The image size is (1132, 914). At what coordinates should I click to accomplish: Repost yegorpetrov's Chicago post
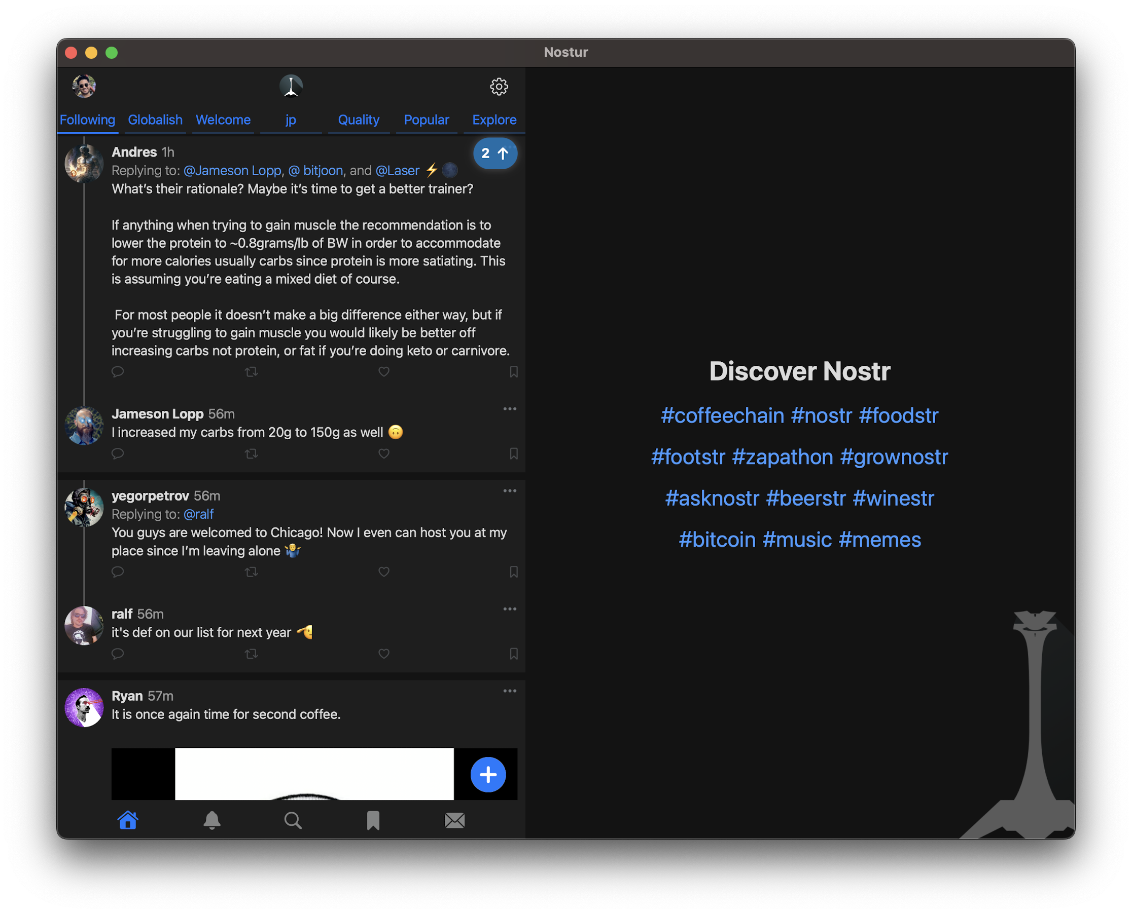coord(251,572)
